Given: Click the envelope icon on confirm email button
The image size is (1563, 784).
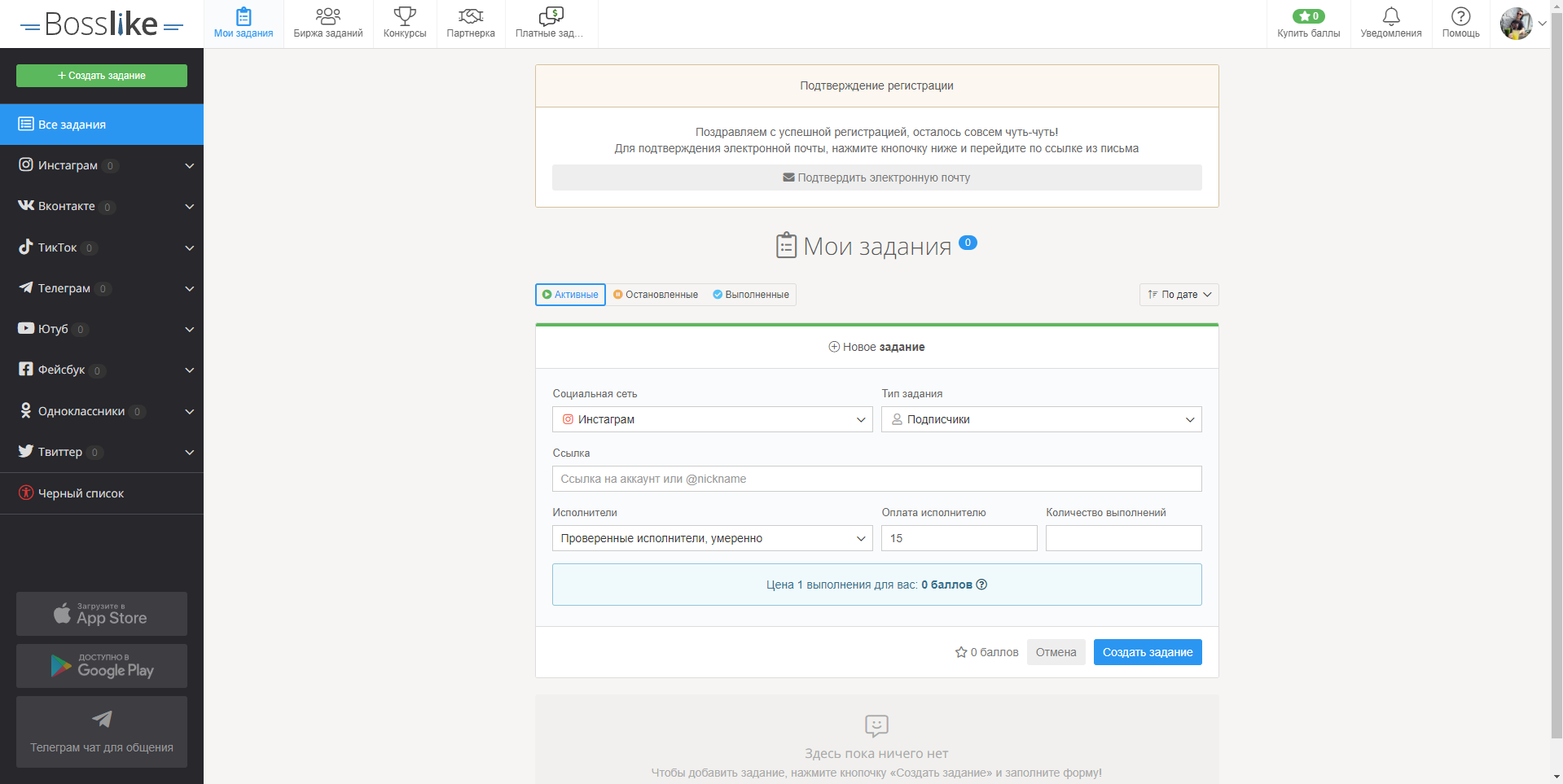Looking at the screenshot, I should tap(788, 177).
